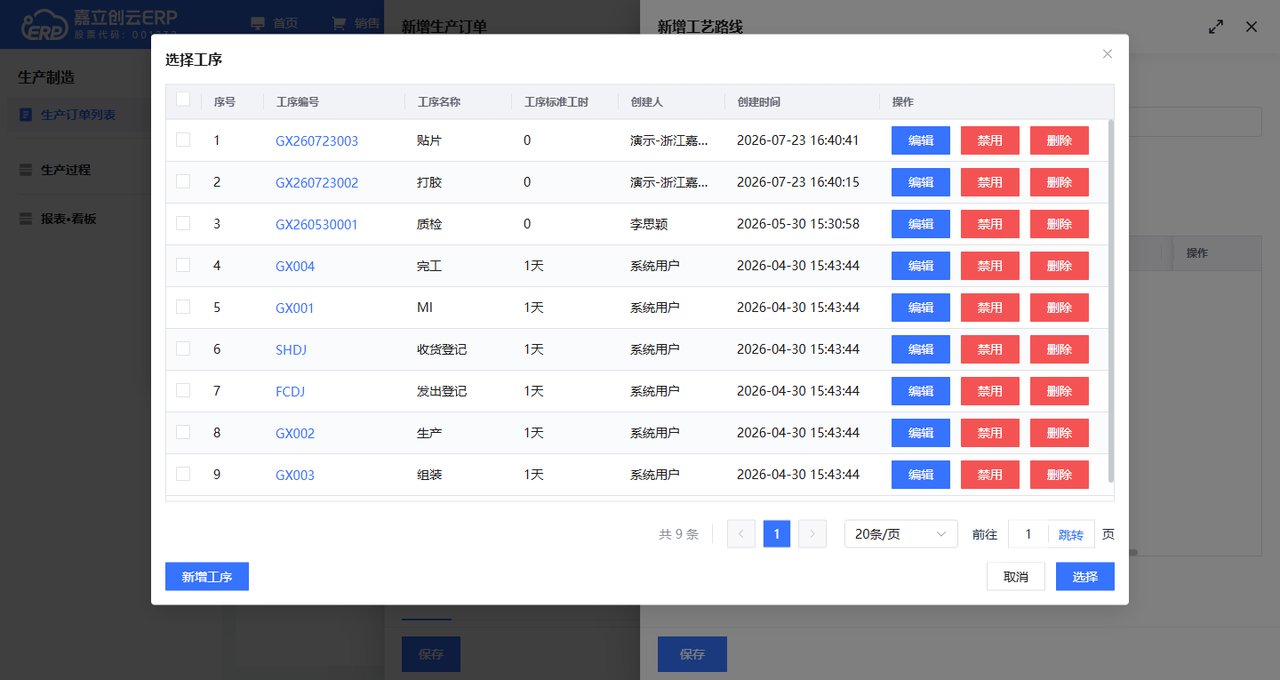Click the vertical scrollbar of the process table

point(1111,300)
